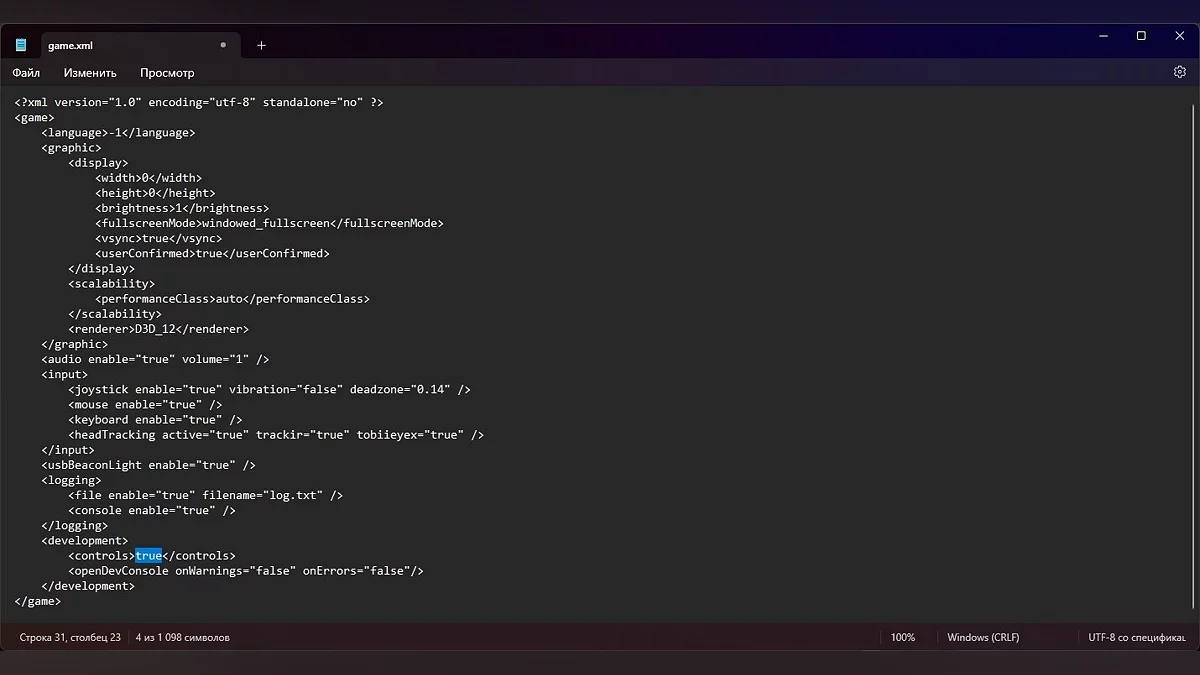Image resolution: width=1200 pixels, height=675 pixels.
Task: Click the closing /development tag
Action: coord(88,586)
